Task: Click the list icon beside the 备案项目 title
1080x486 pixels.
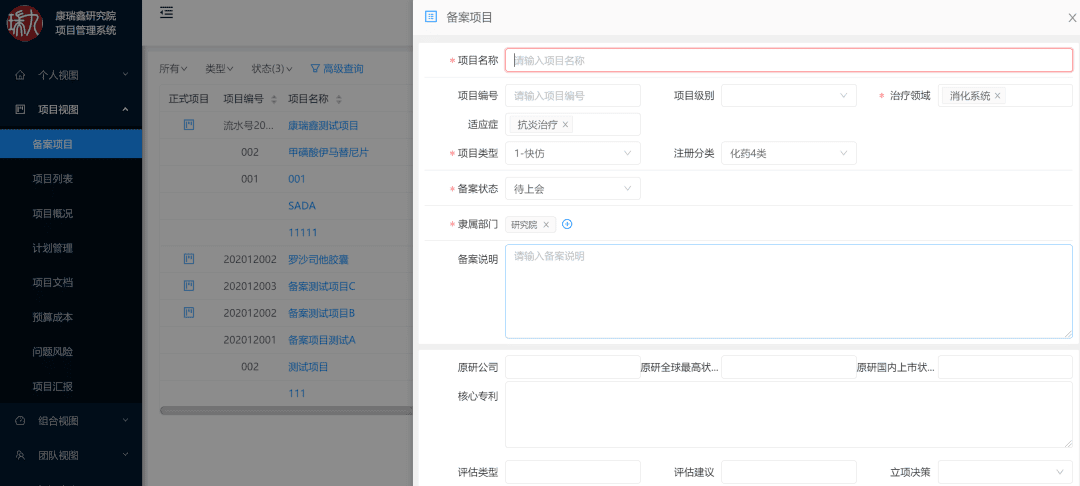Action: (431, 17)
